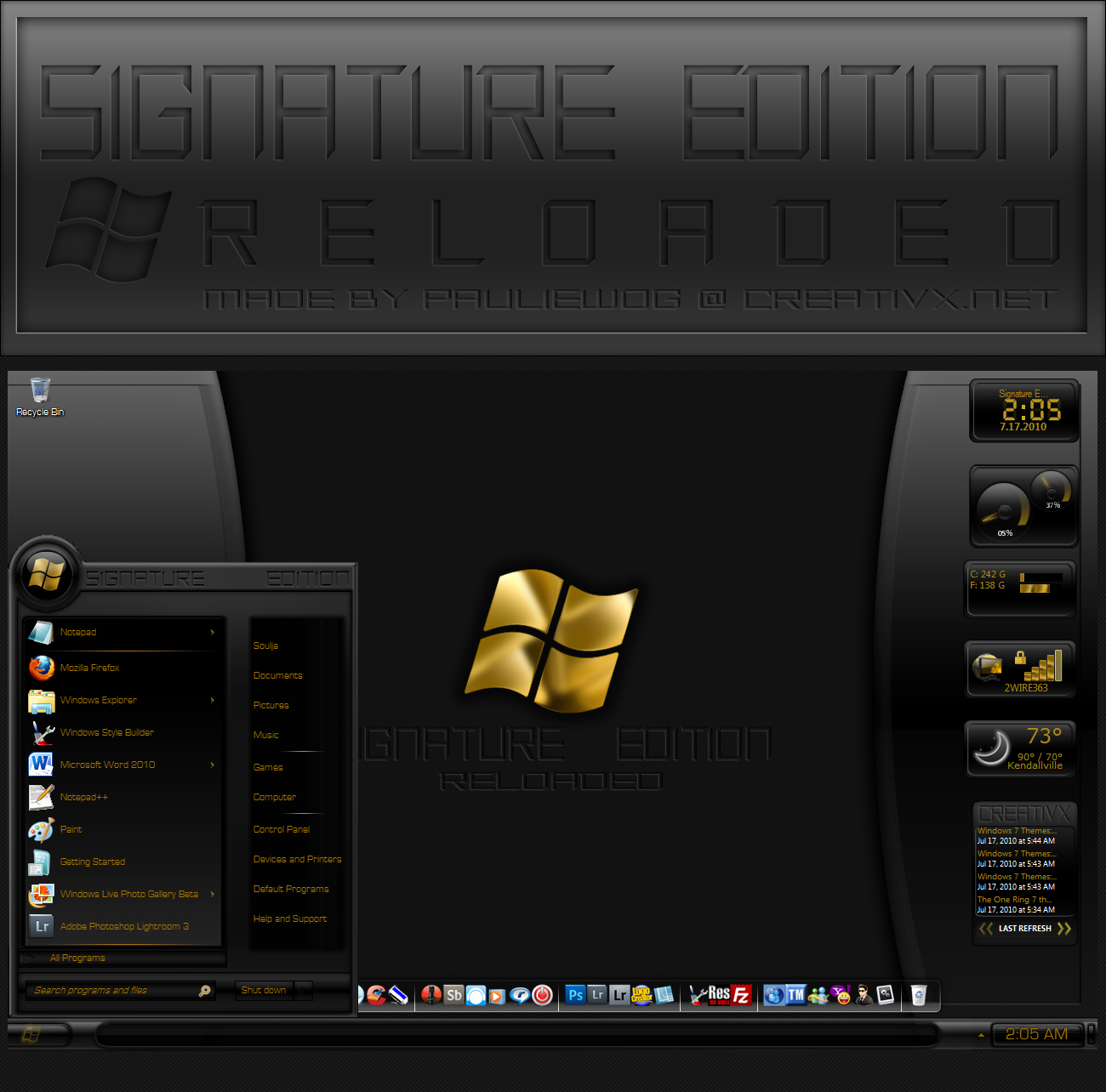The image size is (1106, 1092).
Task: Open Computer from start menu
Action: (274, 797)
